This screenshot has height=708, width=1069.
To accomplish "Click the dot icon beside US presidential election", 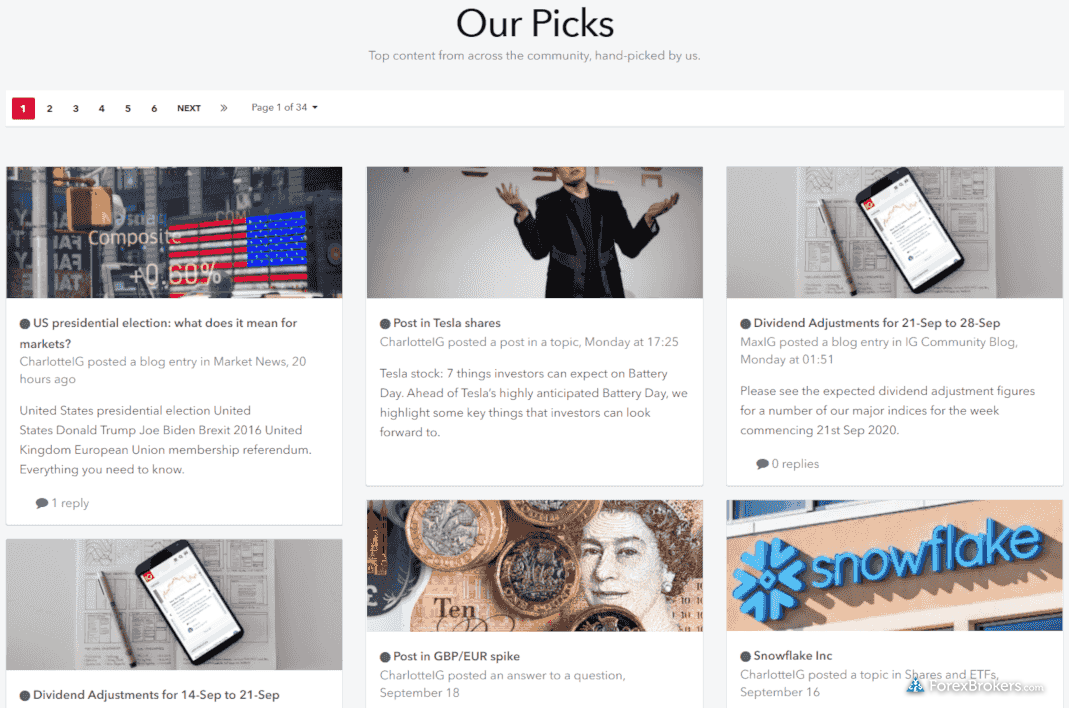I will coord(25,323).
